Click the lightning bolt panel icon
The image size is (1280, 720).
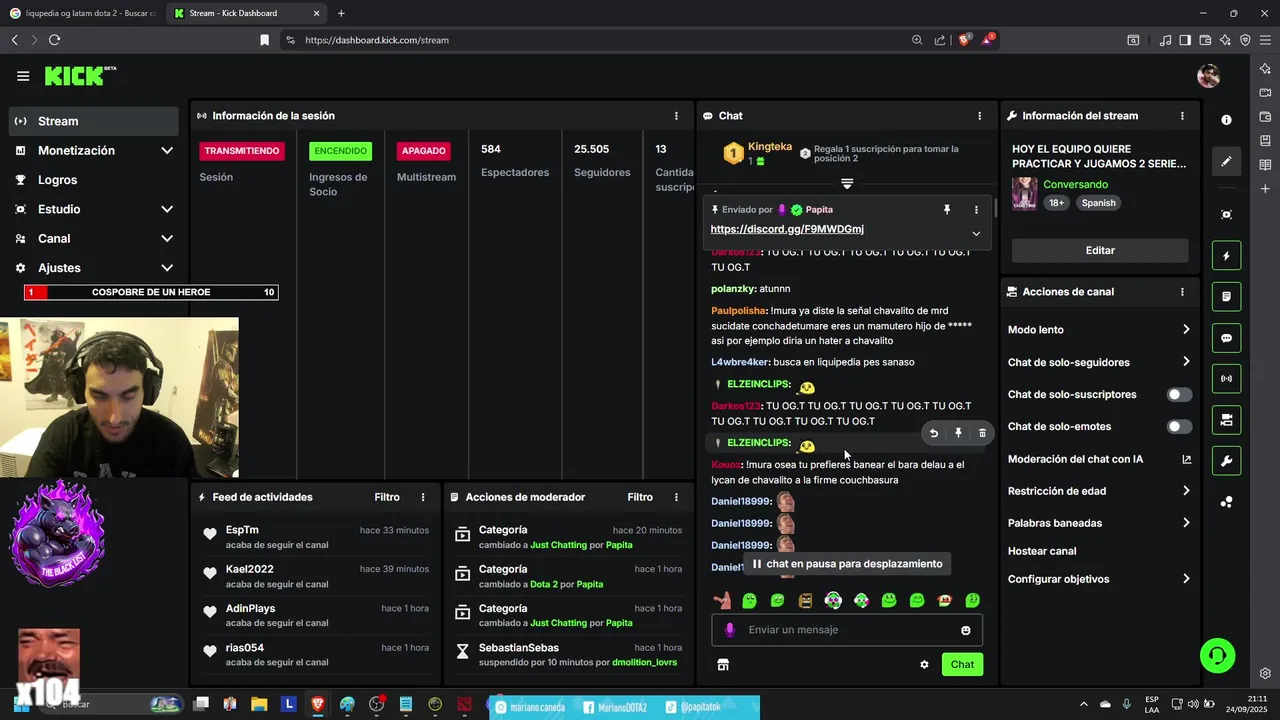pos(1226,255)
